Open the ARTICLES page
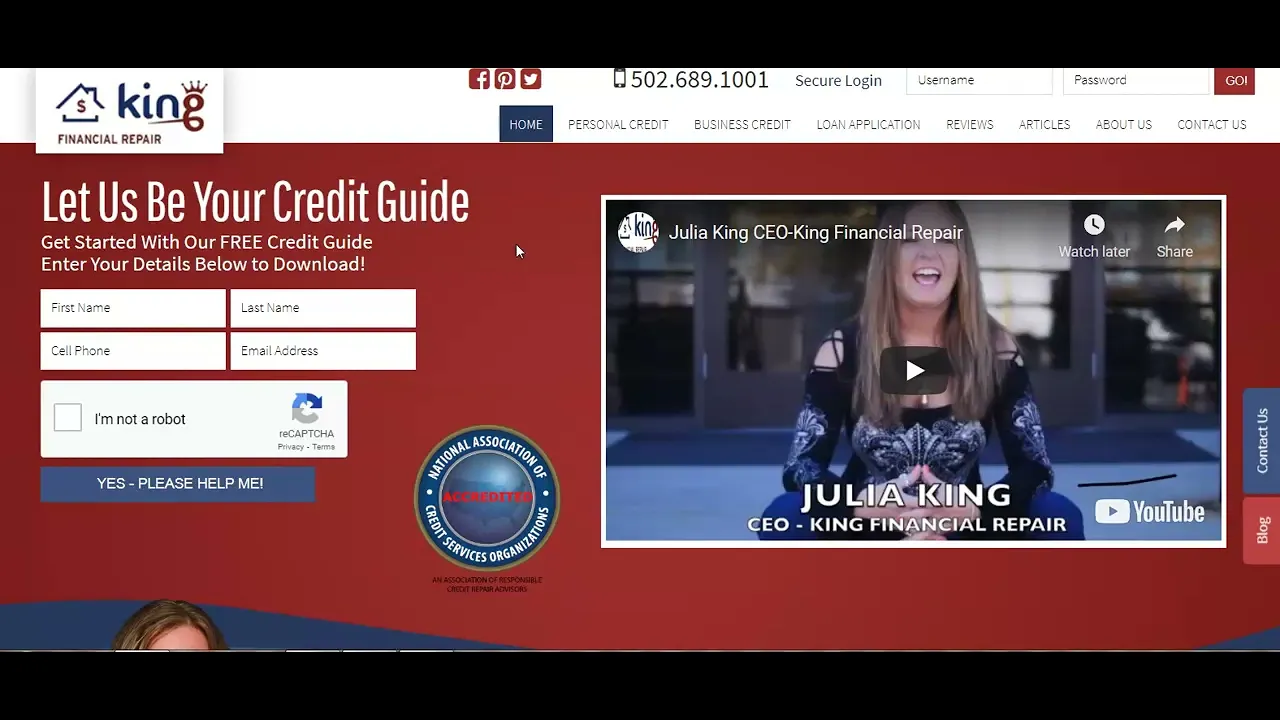The height and width of the screenshot is (720, 1280). pyautogui.click(x=1044, y=125)
